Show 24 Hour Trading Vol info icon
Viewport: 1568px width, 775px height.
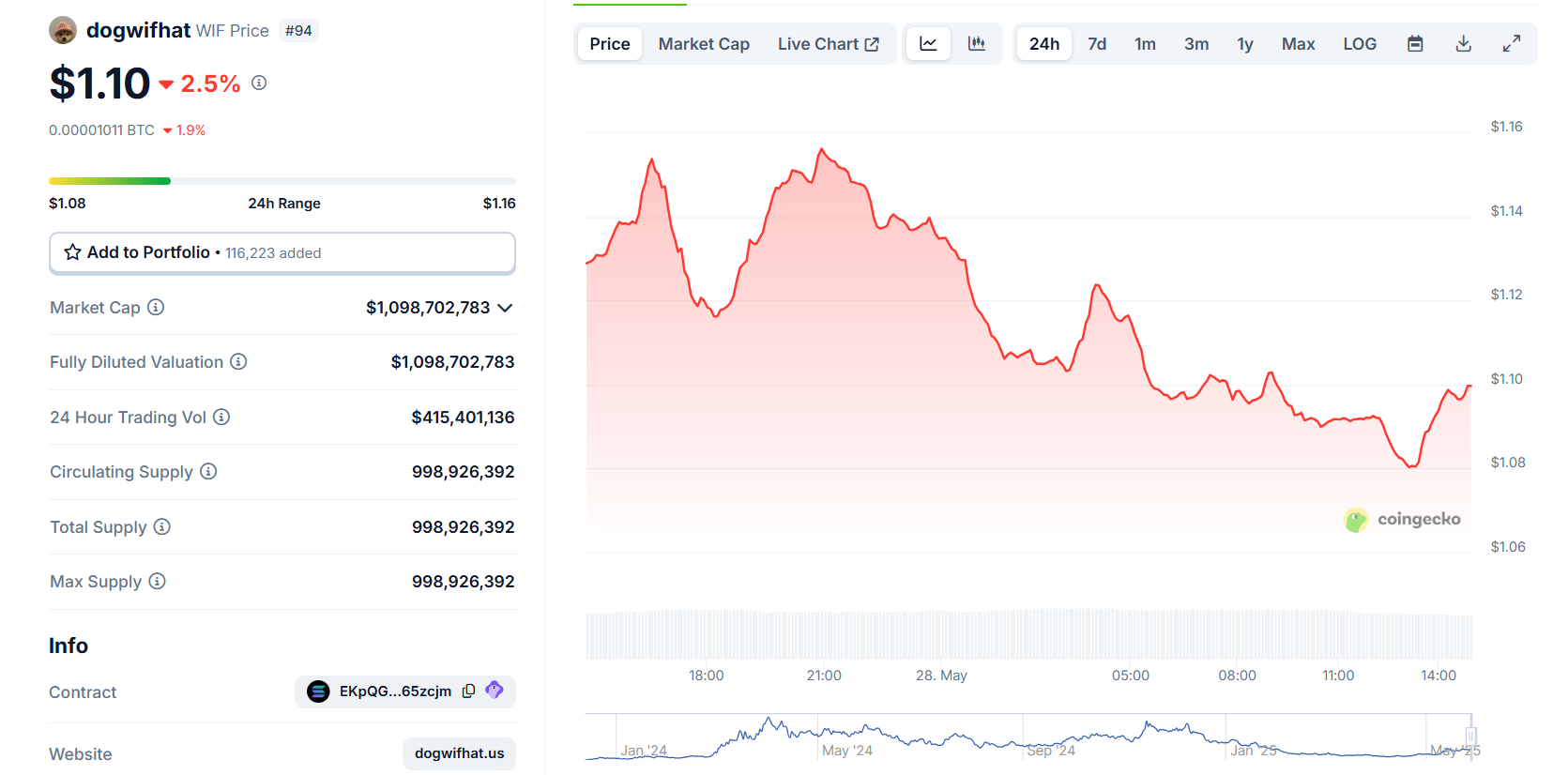tap(221, 417)
